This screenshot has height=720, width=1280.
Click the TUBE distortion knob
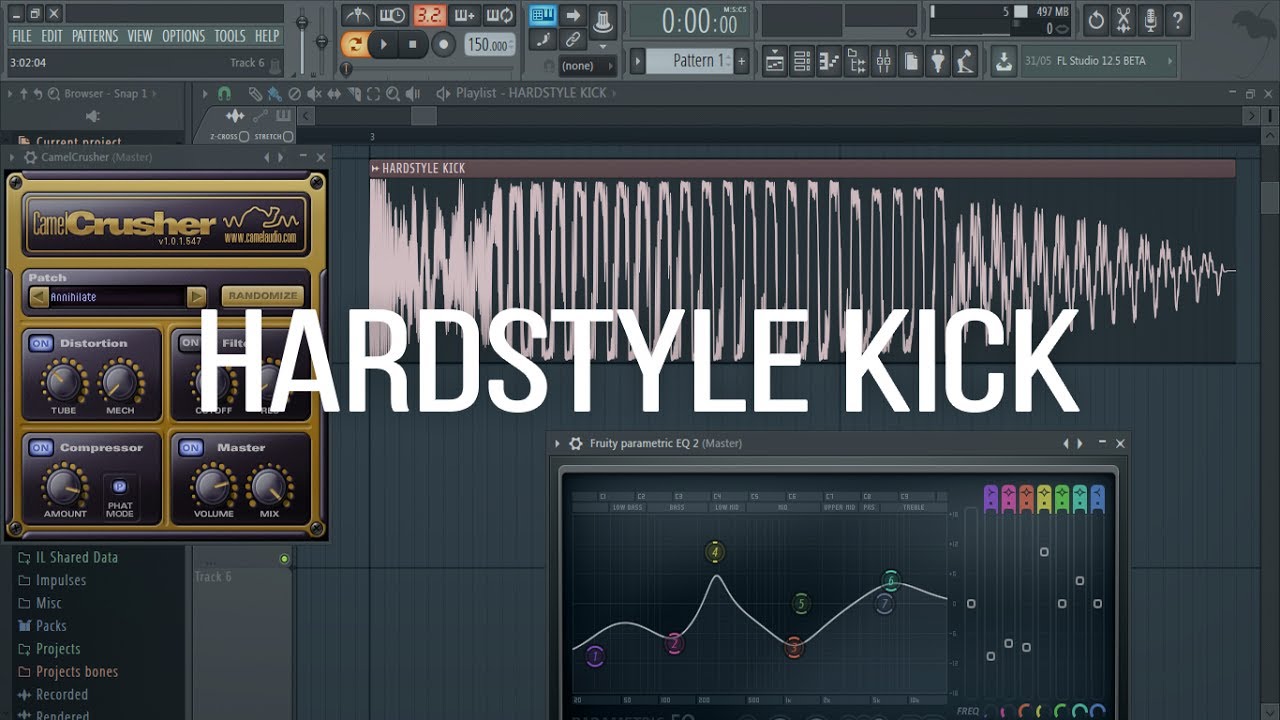[63, 381]
